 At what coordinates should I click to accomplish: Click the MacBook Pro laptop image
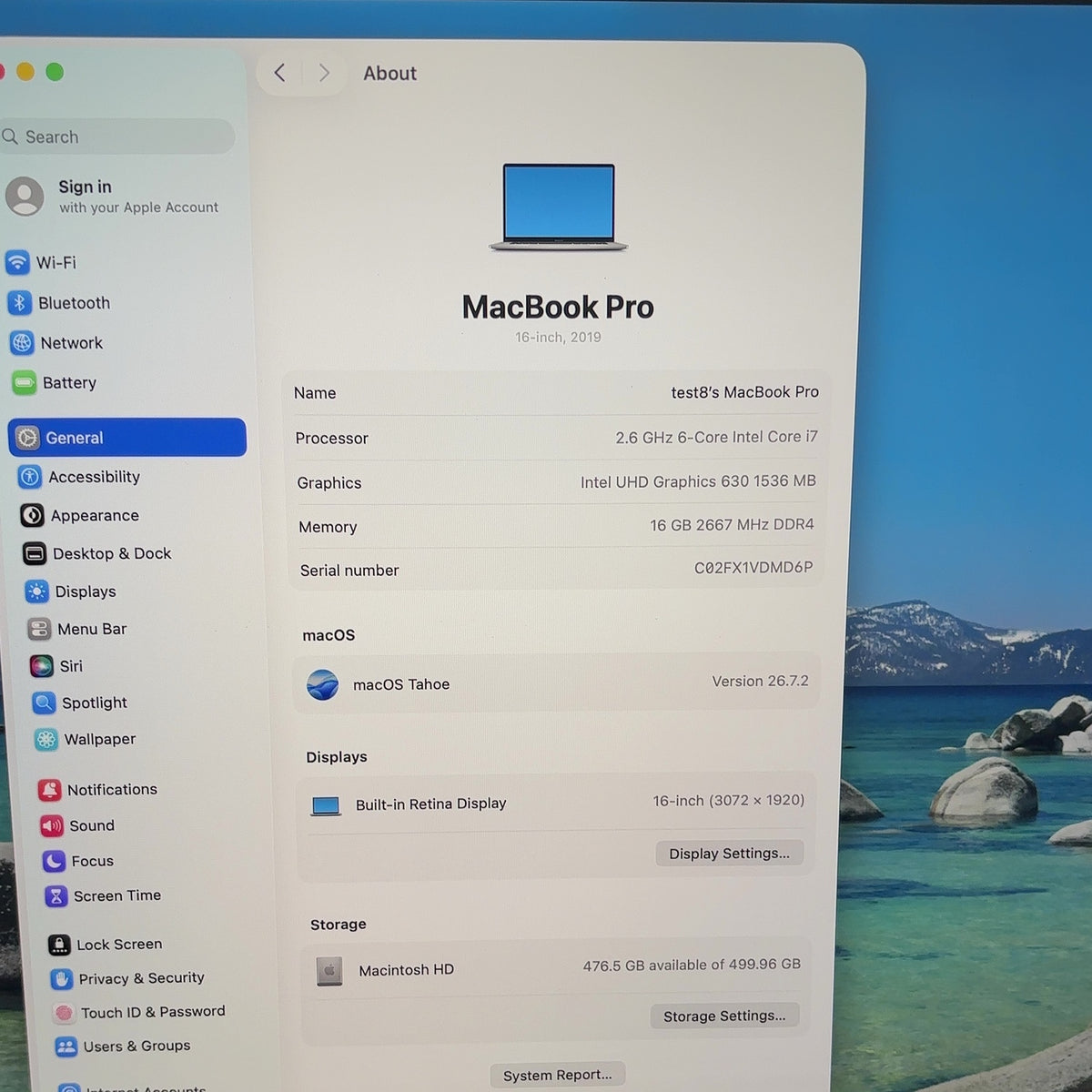[x=559, y=207]
